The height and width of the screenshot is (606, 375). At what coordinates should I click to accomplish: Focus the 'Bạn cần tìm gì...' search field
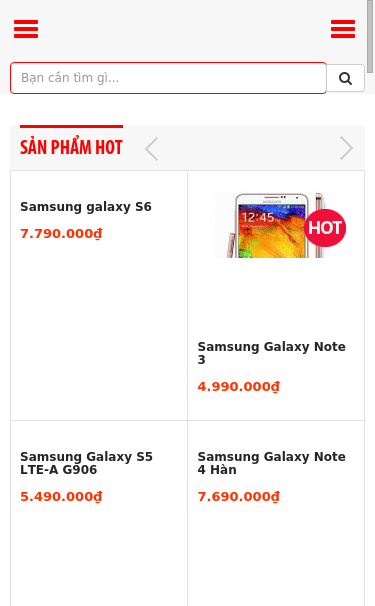[168, 78]
